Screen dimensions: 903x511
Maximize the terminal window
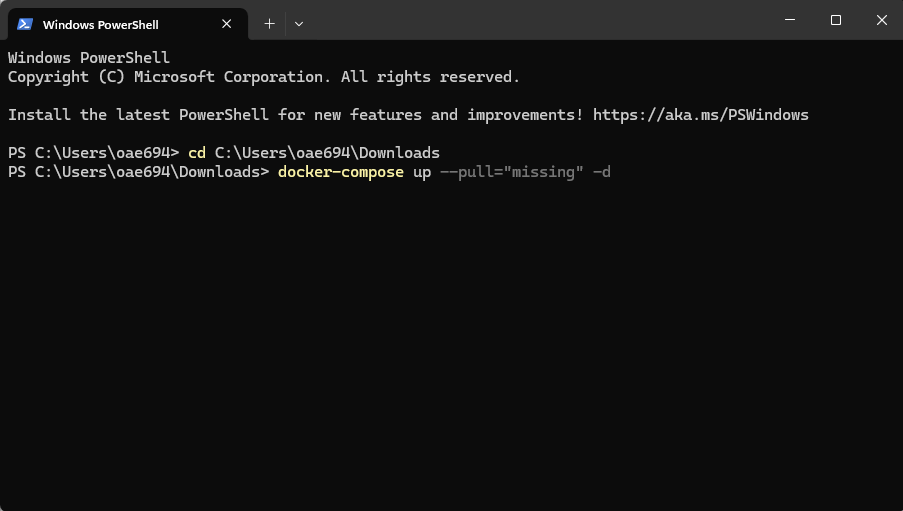[836, 20]
